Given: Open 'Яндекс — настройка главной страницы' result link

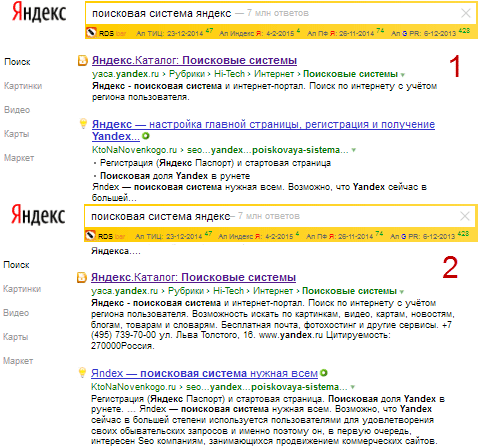Looking at the screenshot, I should pyautogui.click(x=263, y=130).
